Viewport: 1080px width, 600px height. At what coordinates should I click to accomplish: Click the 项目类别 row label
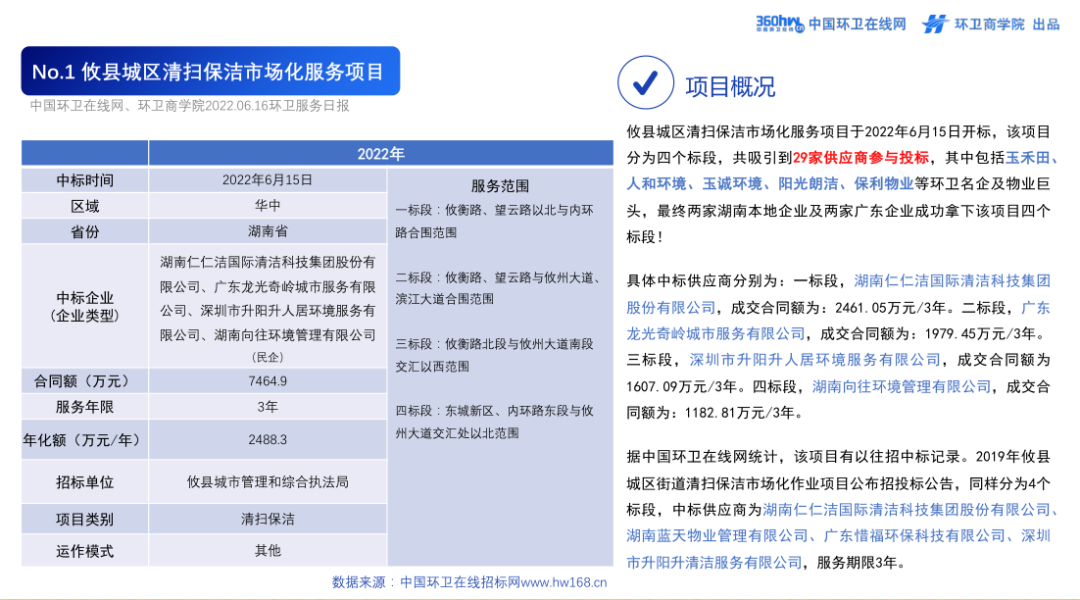coord(85,519)
